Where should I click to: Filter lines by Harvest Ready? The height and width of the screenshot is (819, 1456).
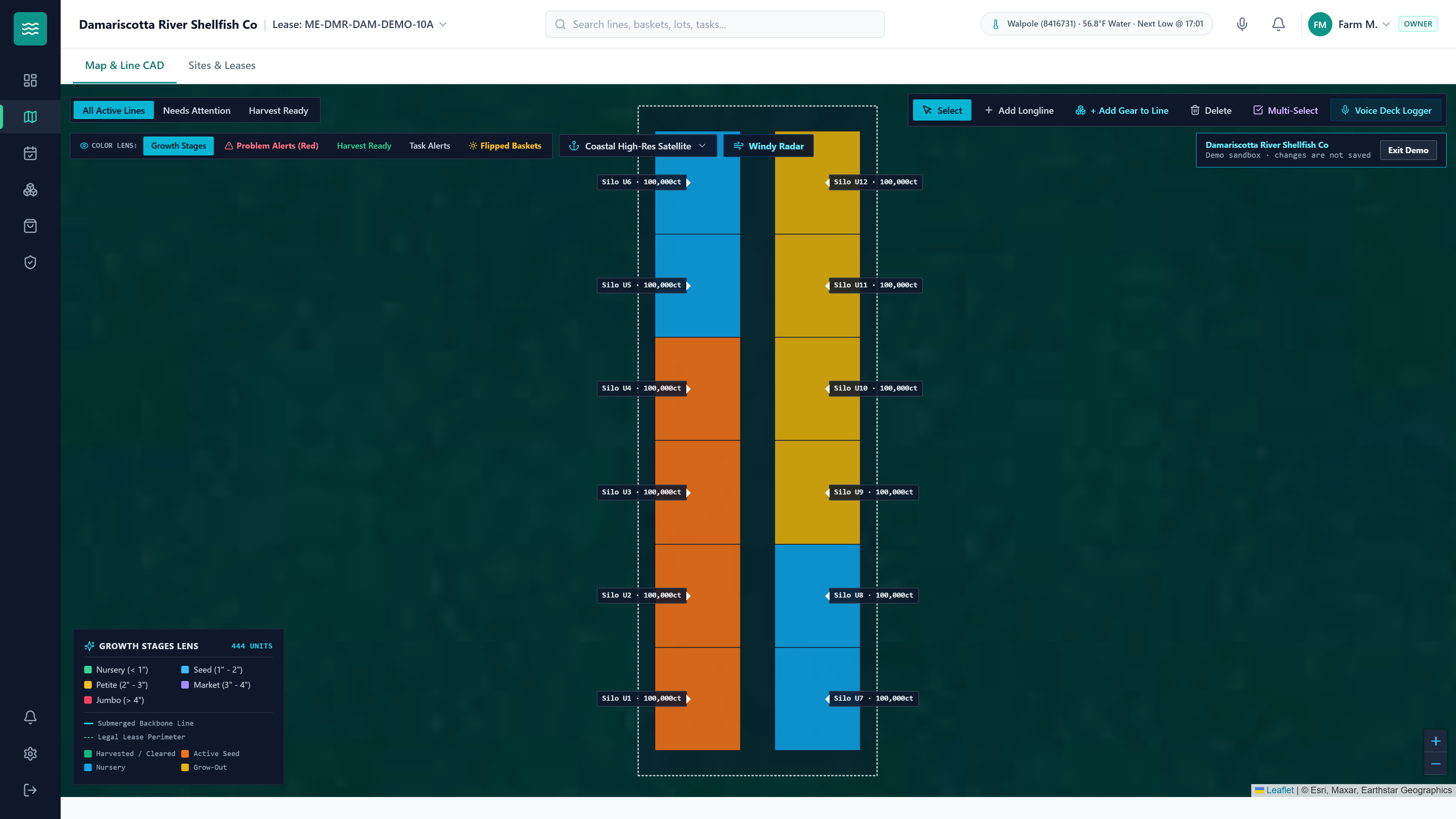click(x=278, y=110)
